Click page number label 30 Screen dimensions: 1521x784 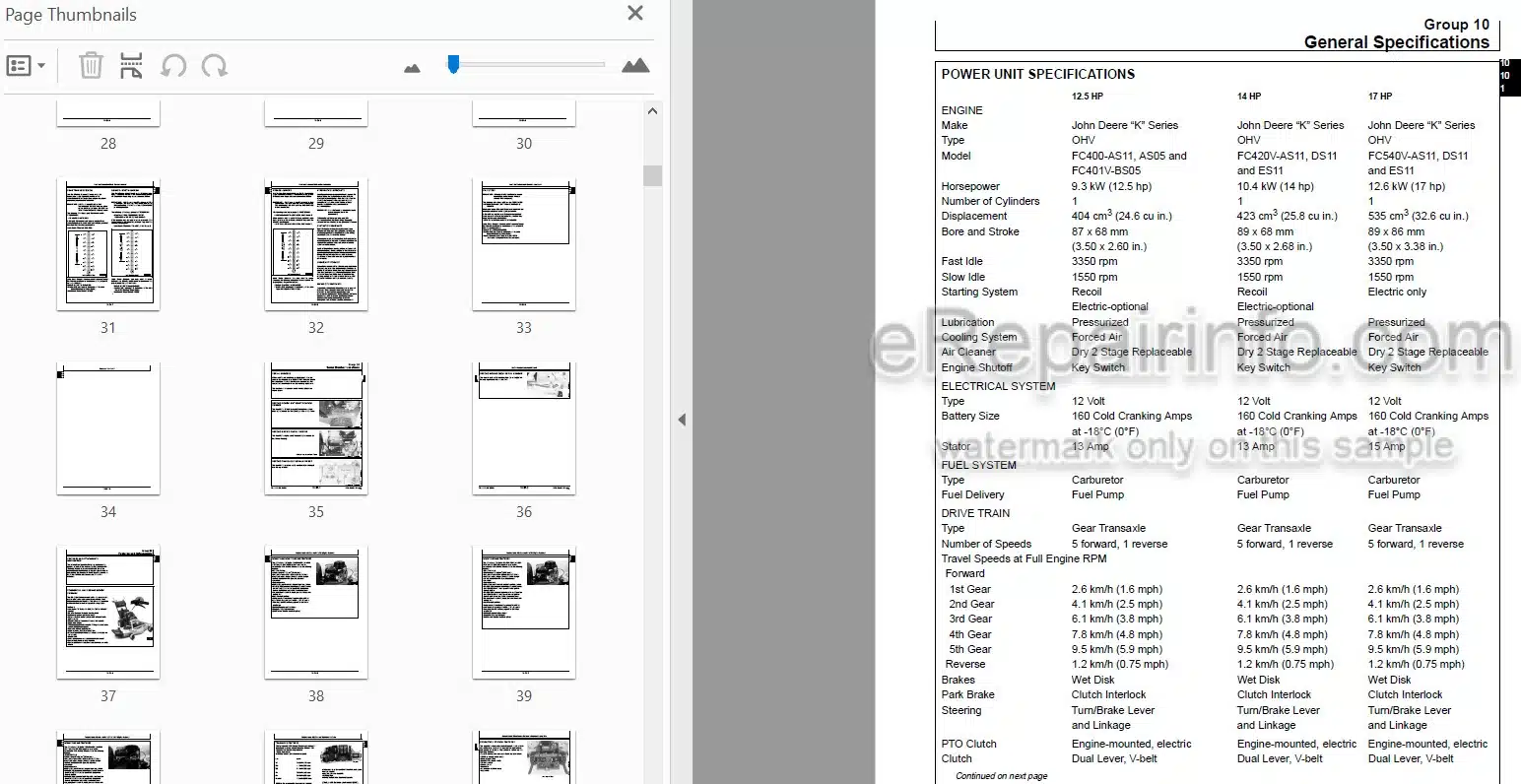(524, 144)
